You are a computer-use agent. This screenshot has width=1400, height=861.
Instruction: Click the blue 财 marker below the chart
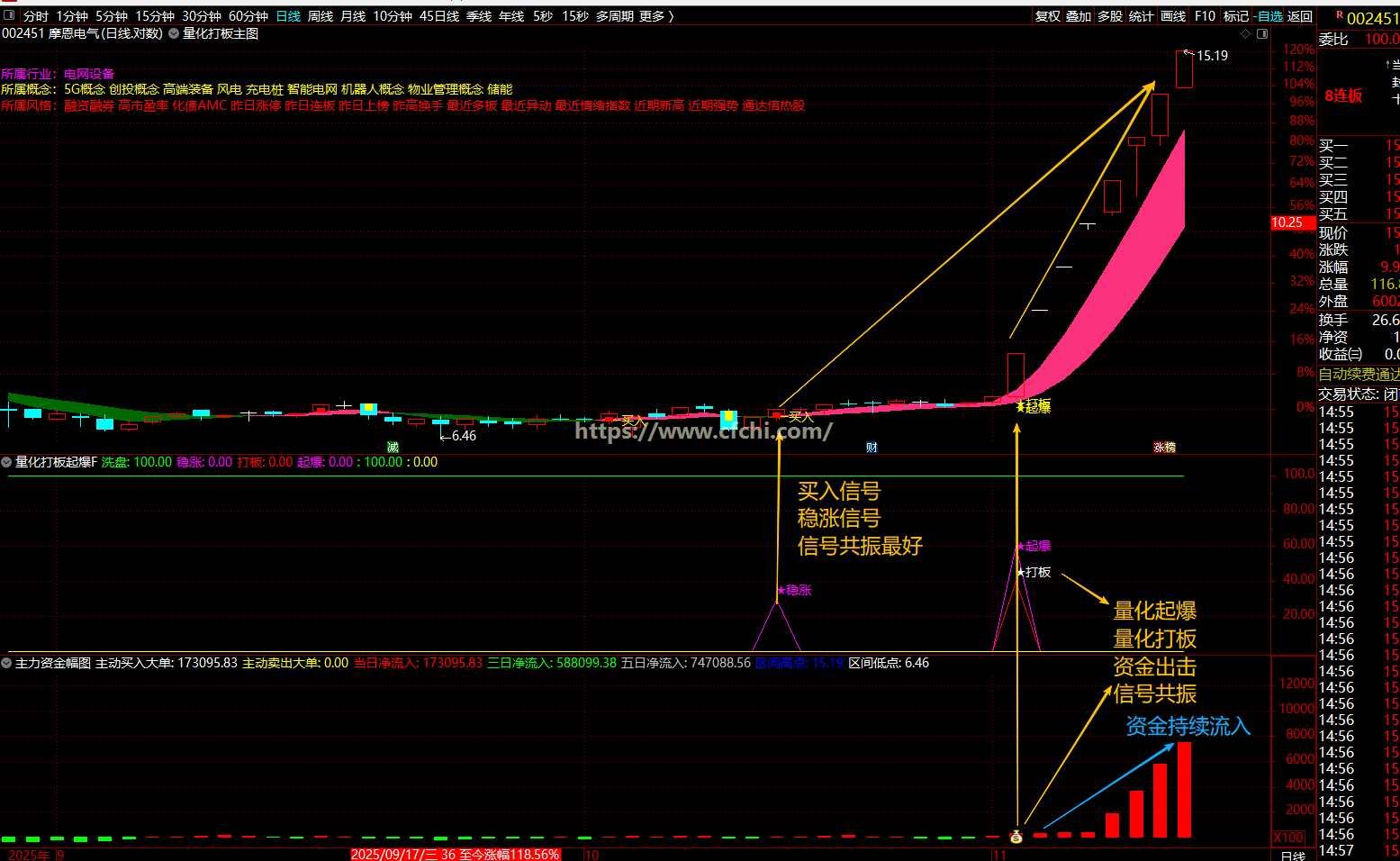tap(872, 447)
